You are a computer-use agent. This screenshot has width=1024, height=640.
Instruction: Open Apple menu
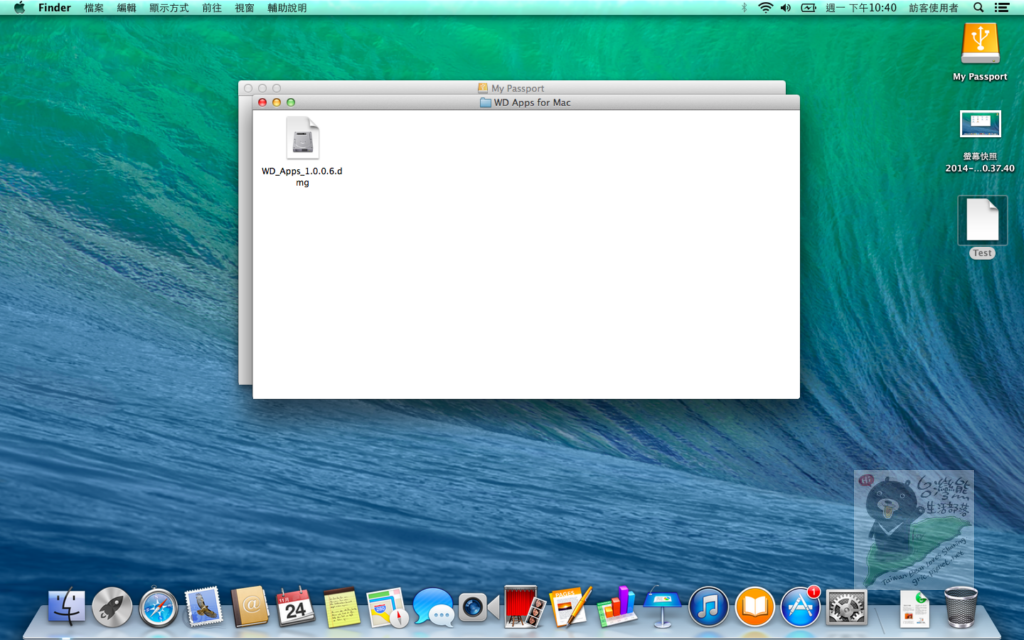point(19,8)
